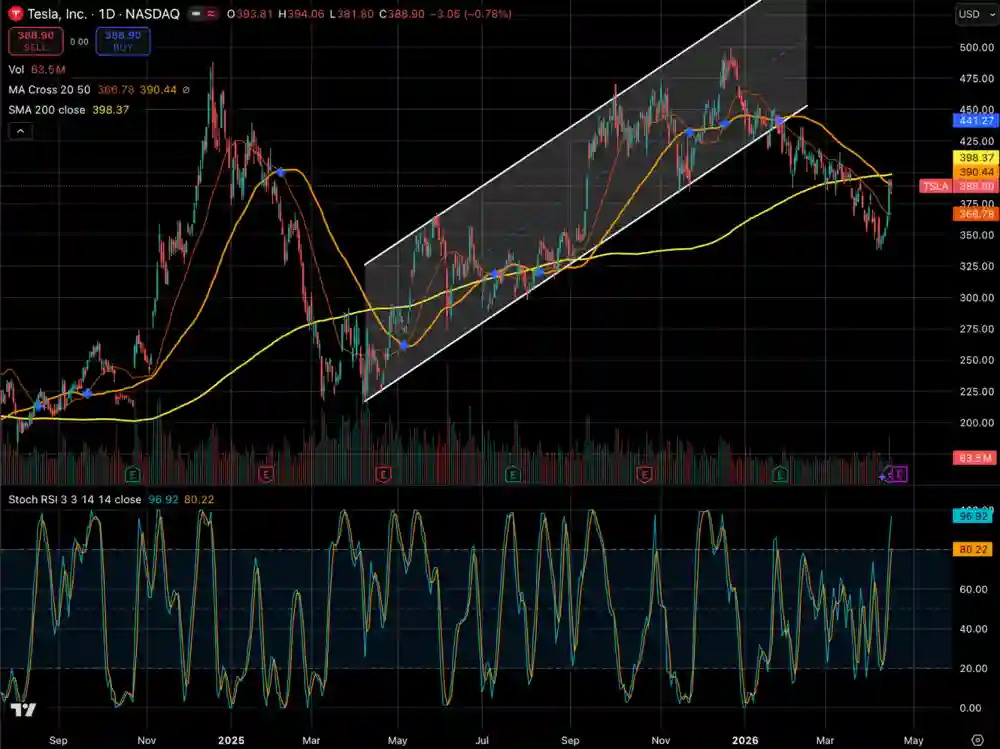The width and height of the screenshot is (1000, 749).
Task: Click the lightning bolt event icon
Action: tap(884, 476)
